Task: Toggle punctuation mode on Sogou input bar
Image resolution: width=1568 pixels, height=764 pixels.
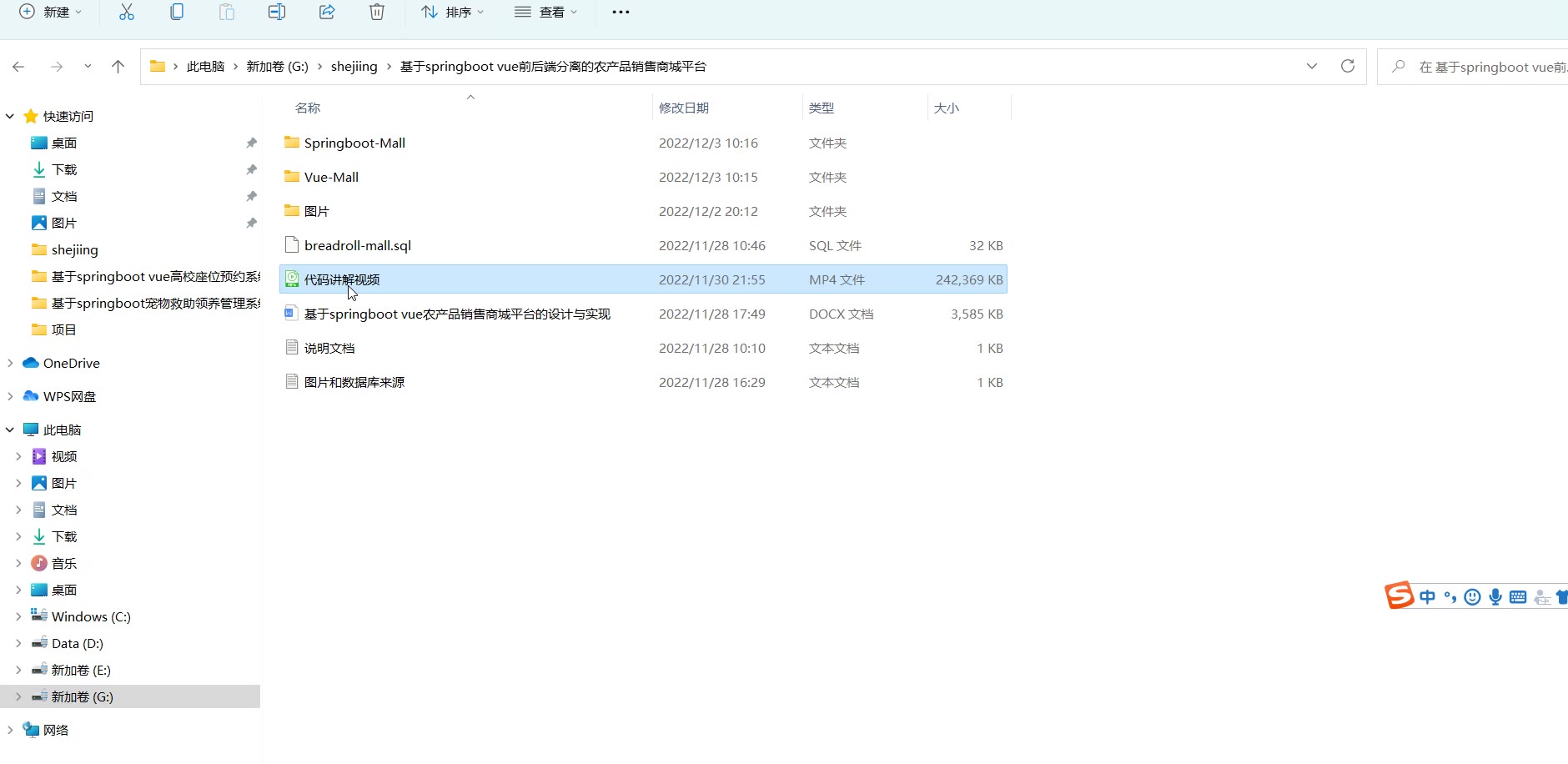Action: [1450, 597]
